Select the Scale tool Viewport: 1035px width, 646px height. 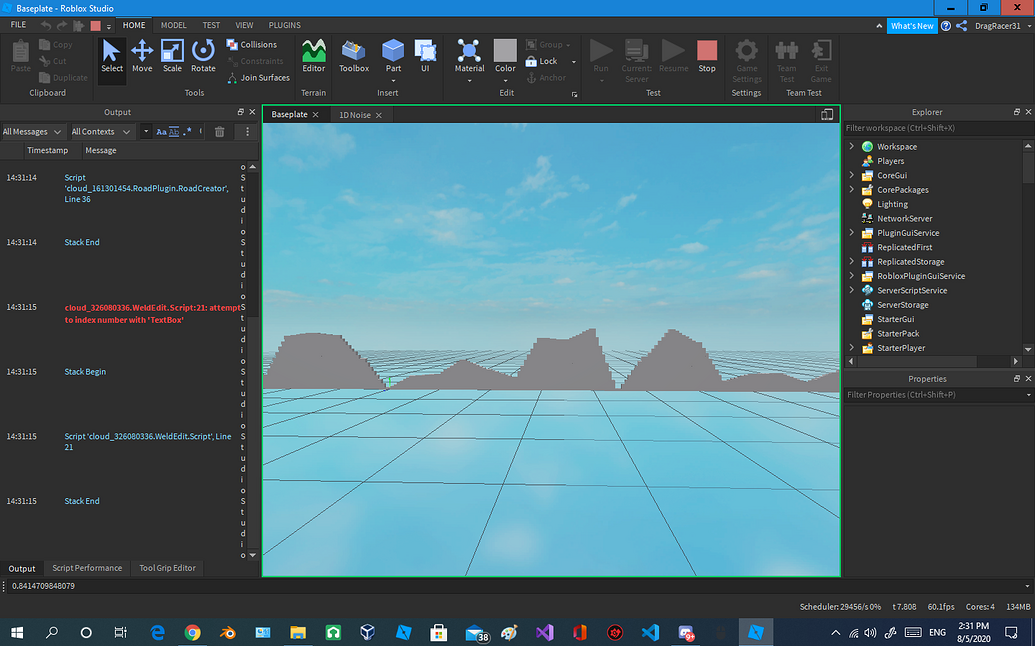click(172, 57)
